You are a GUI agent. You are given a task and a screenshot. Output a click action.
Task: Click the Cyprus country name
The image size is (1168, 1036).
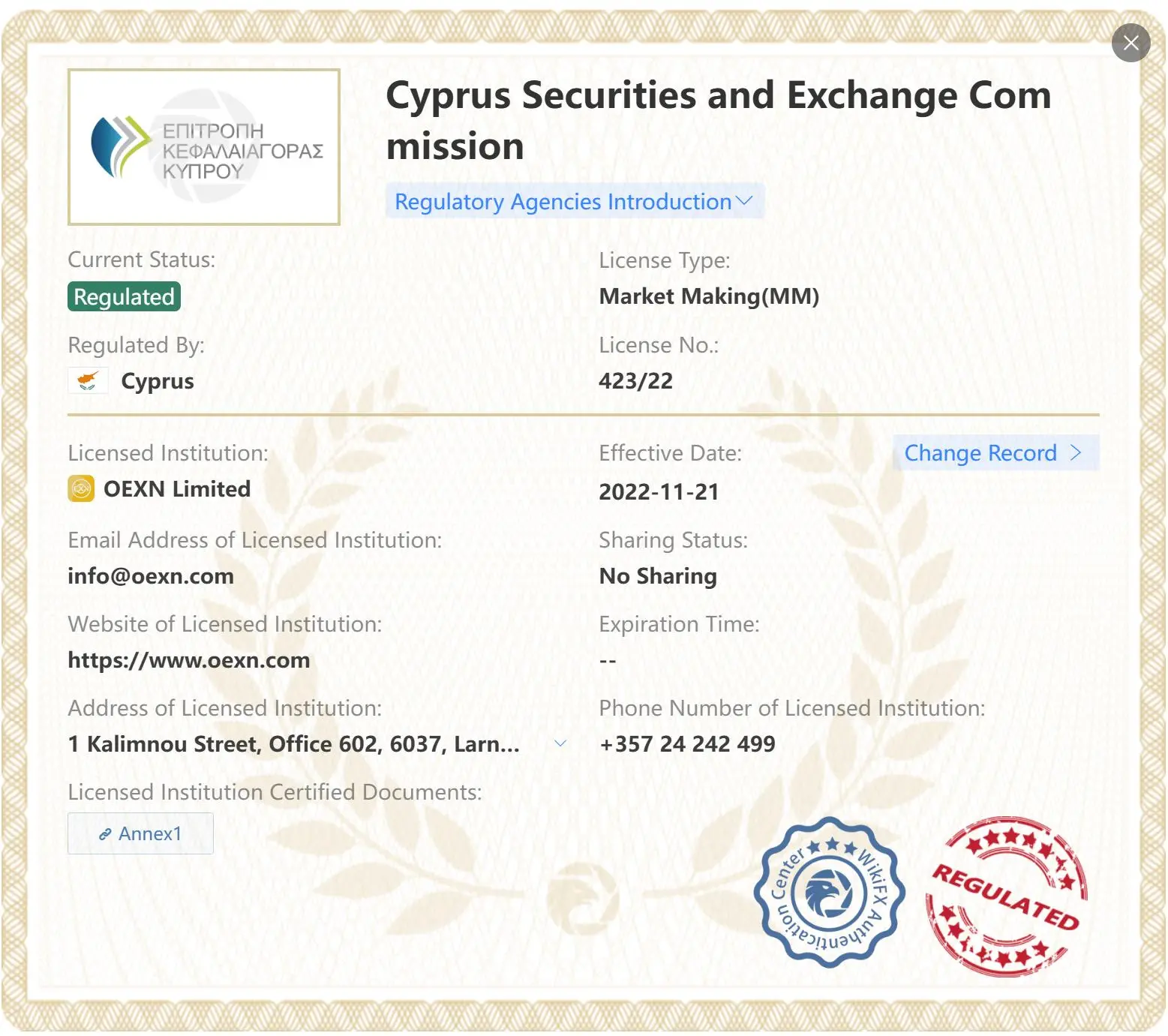click(158, 381)
